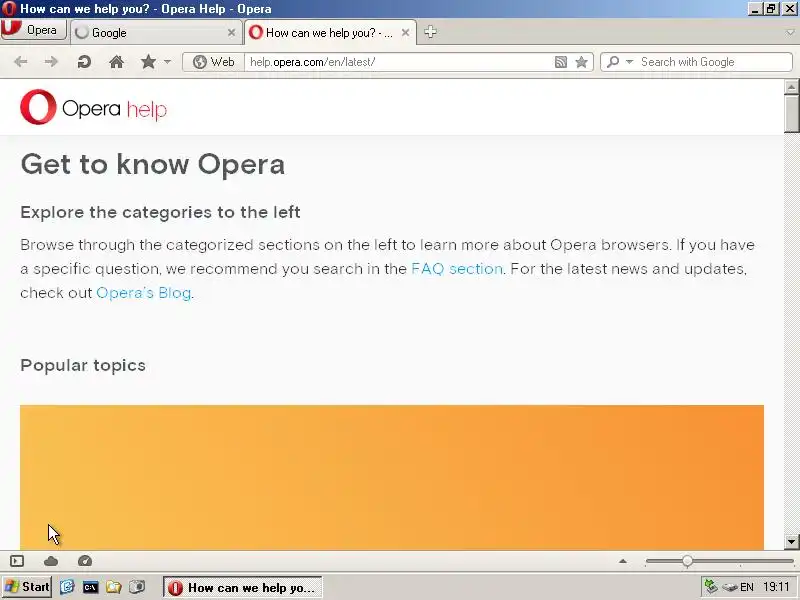Switch to the Google tab

coord(155,33)
